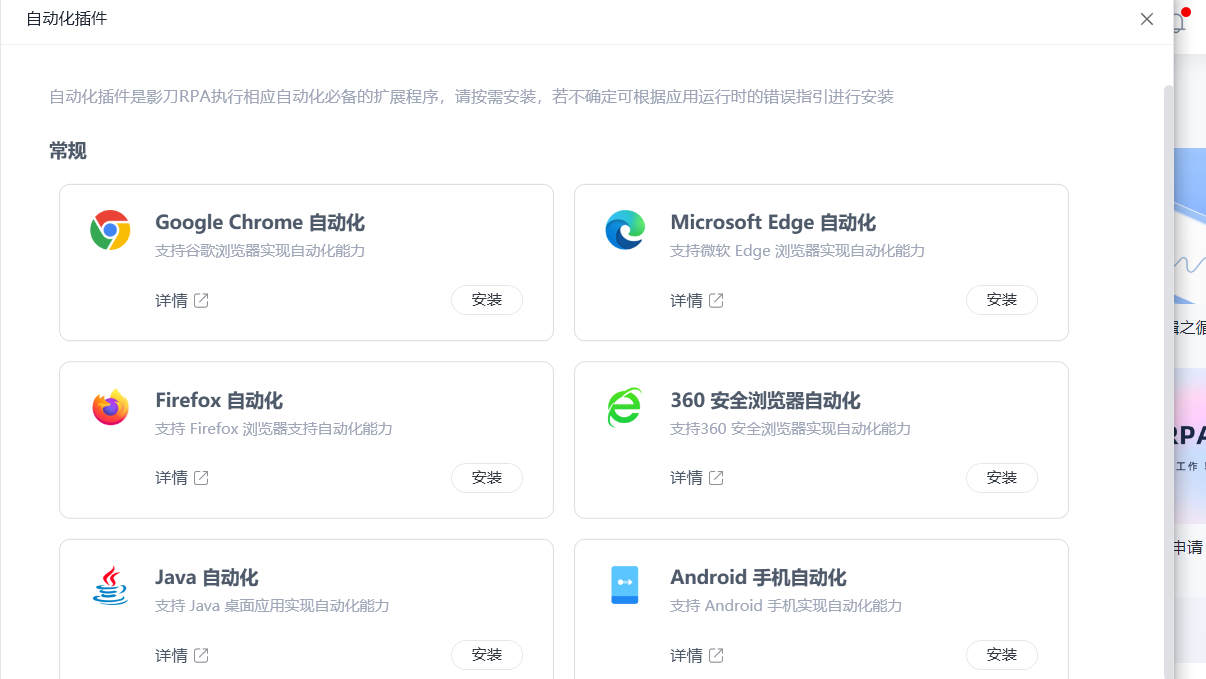The image size is (1206, 679).
Task: Install the Java automation plugin
Action: pyautogui.click(x=487, y=655)
